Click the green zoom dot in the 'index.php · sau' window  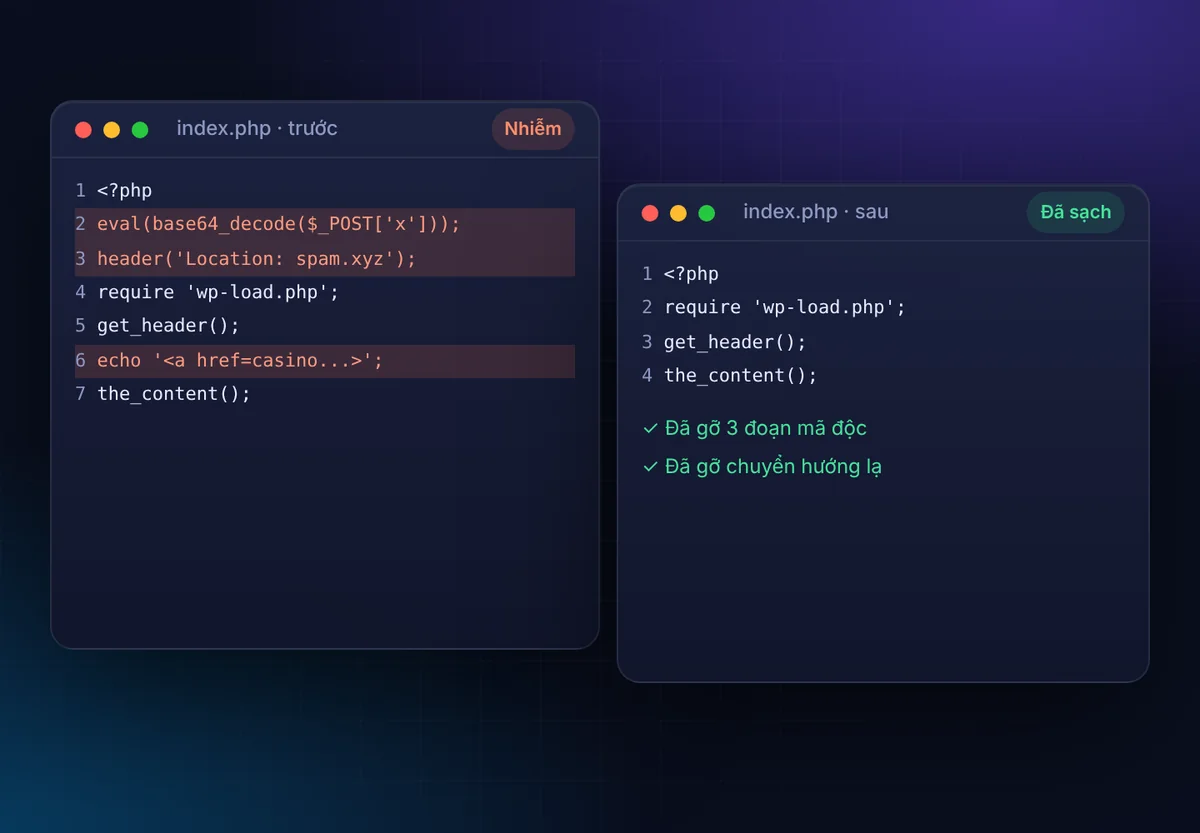[707, 213]
